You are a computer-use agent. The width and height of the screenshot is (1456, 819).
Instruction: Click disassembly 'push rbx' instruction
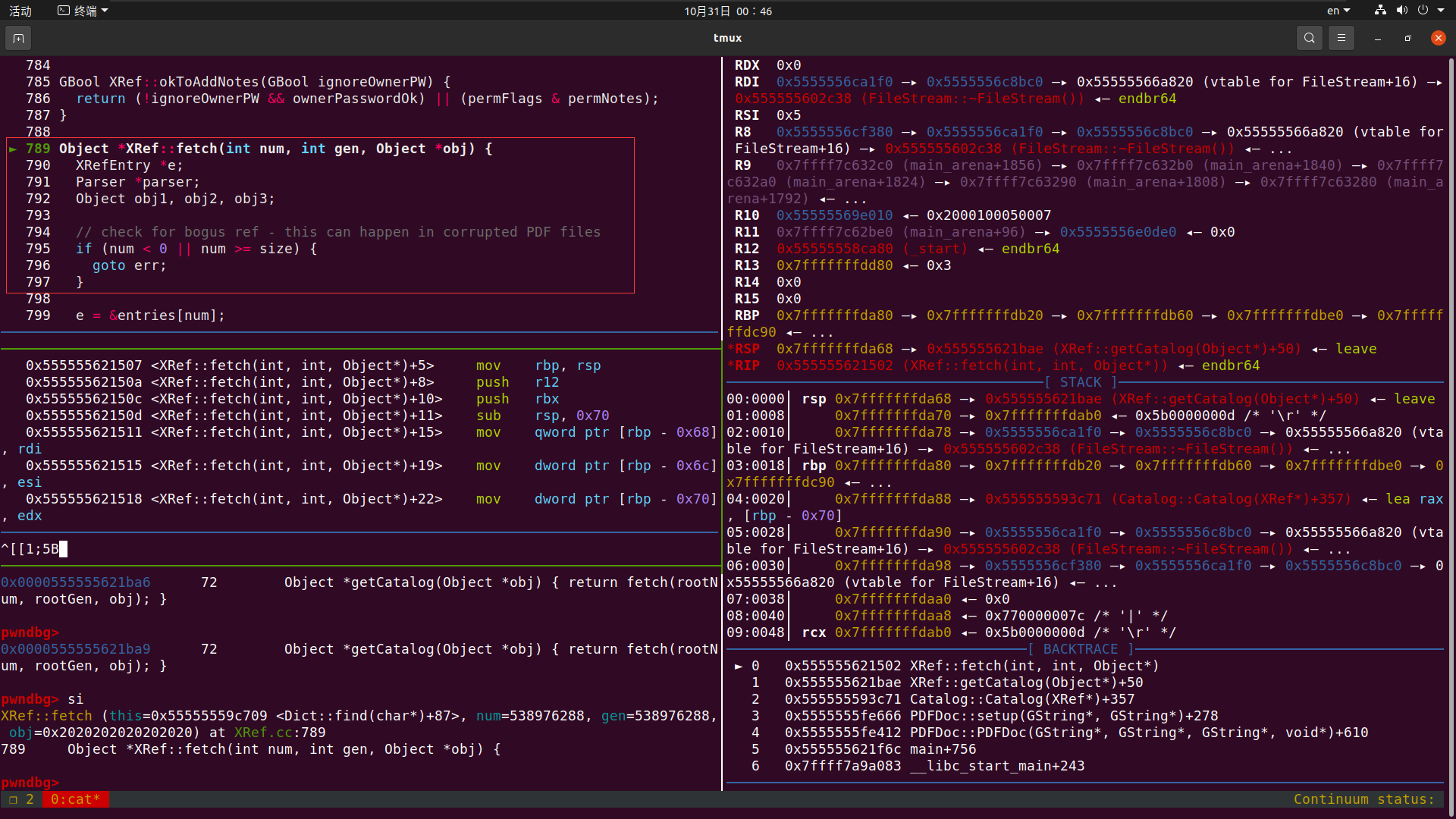click(517, 399)
